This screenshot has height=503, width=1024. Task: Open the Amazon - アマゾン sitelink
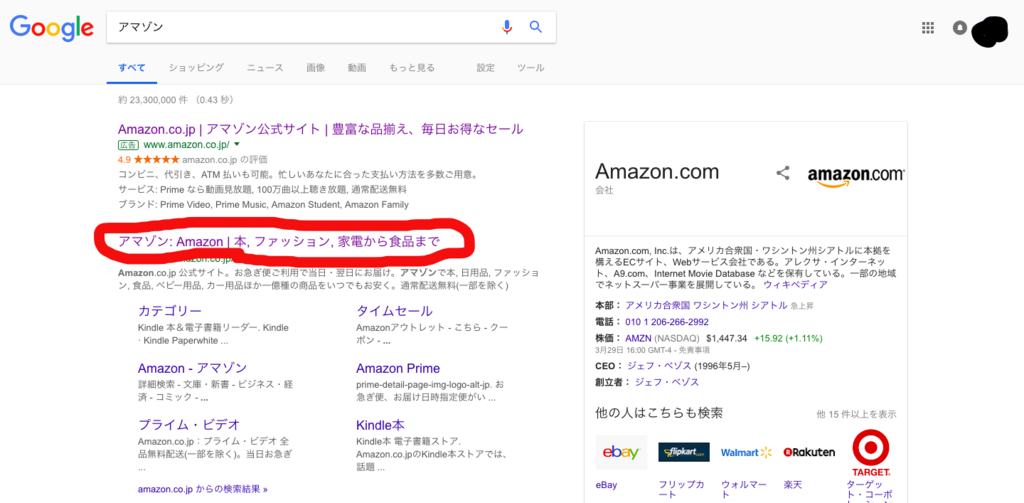click(x=192, y=368)
